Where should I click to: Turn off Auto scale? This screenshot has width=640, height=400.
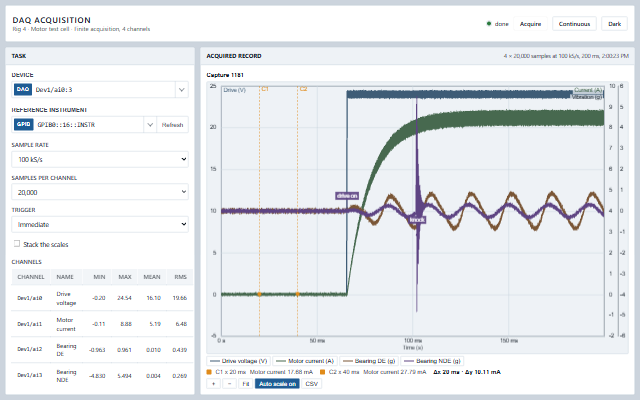277,384
